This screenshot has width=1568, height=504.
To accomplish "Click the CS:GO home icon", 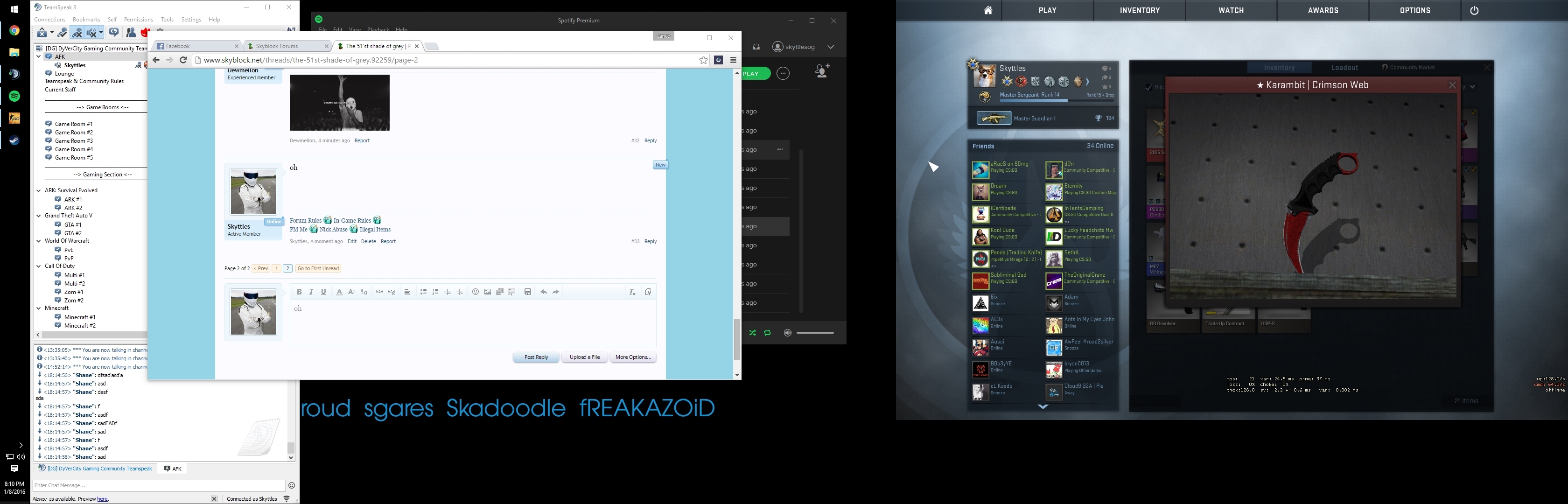I will (988, 10).
